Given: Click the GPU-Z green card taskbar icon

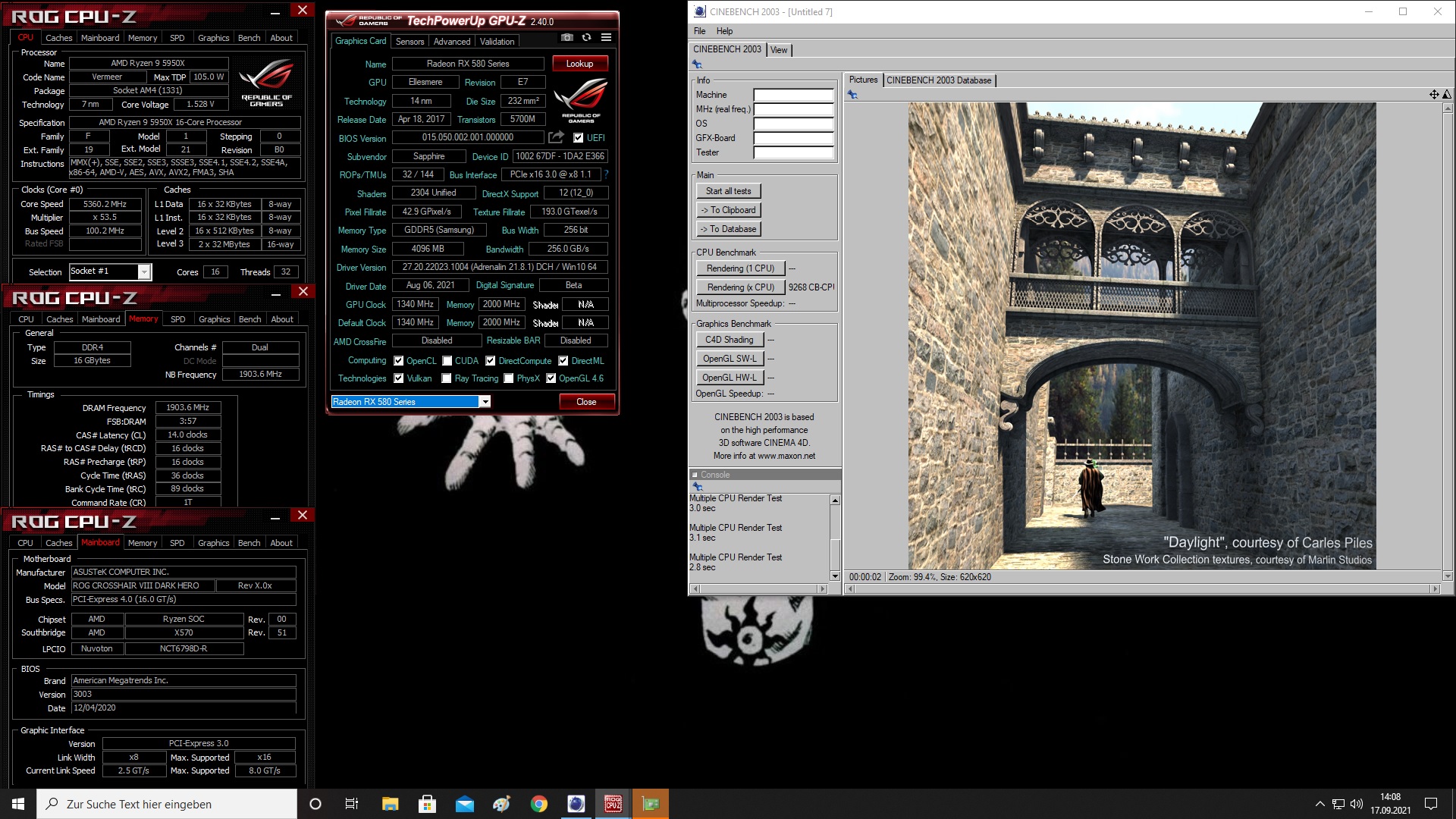Looking at the screenshot, I should tap(651, 804).
